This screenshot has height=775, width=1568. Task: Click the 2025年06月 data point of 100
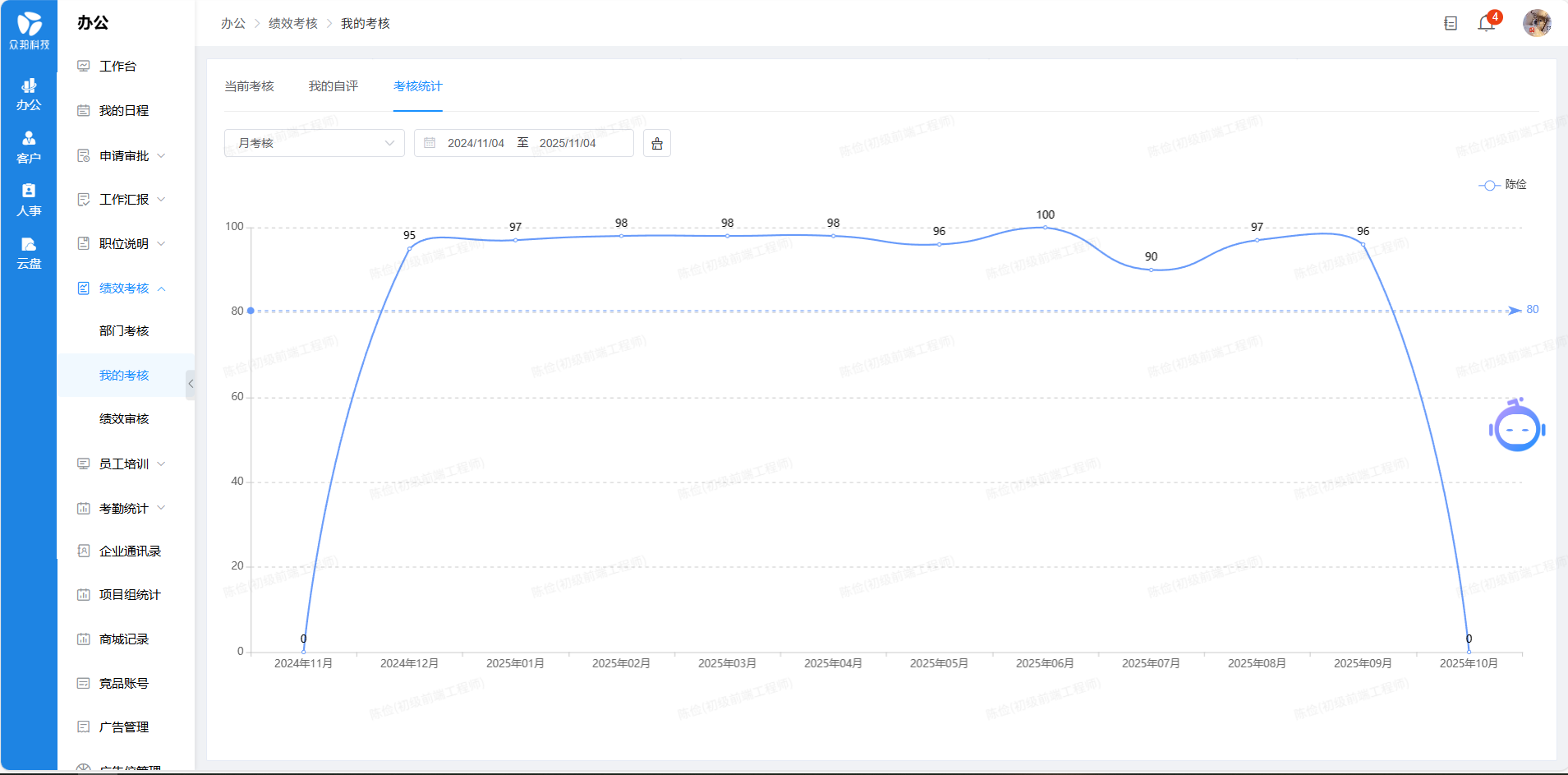[1045, 228]
